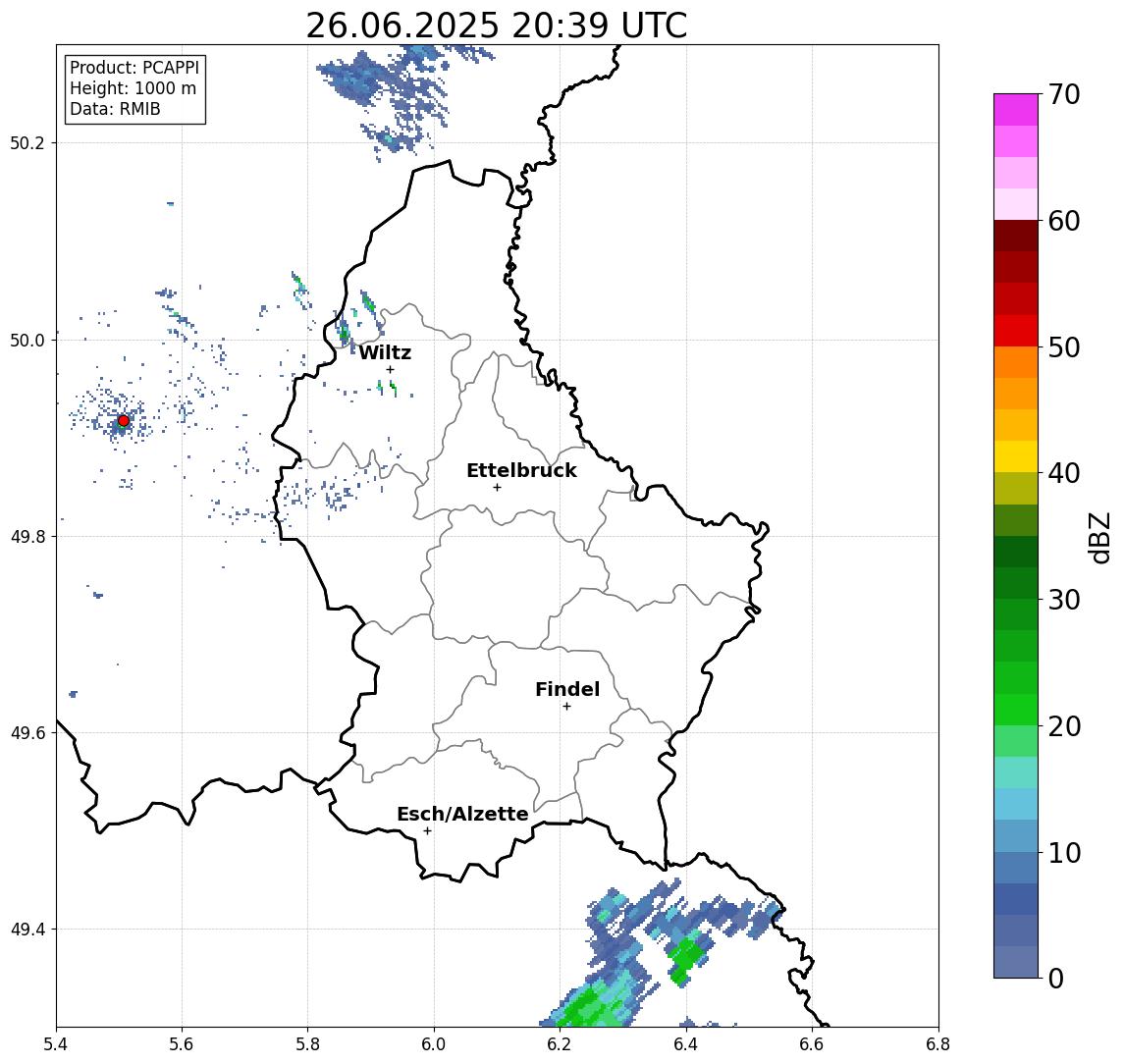Click the 60 tick on colorbar
This screenshot has height=1064, width=1124.
tap(1064, 221)
